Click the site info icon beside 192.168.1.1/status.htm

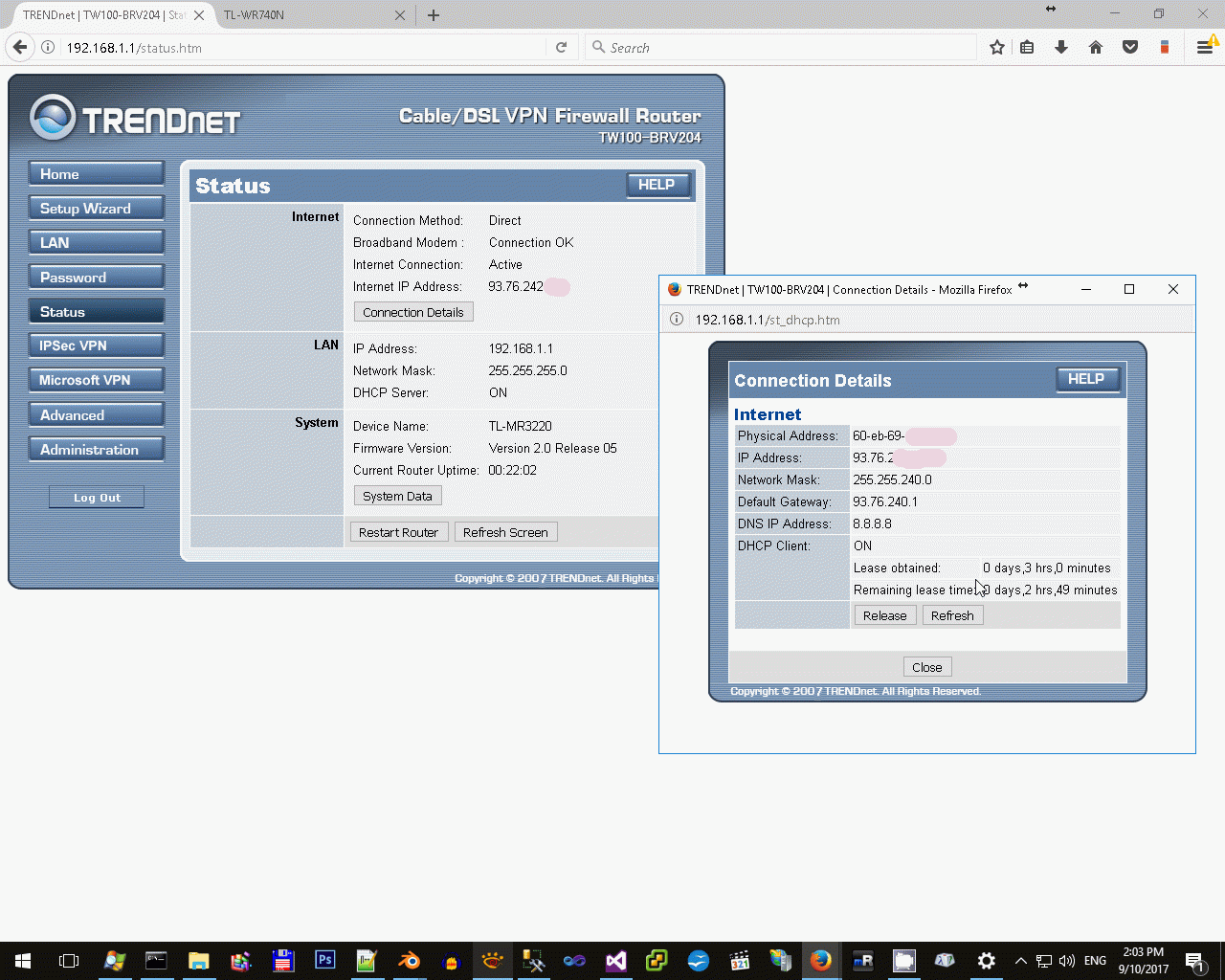point(48,47)
